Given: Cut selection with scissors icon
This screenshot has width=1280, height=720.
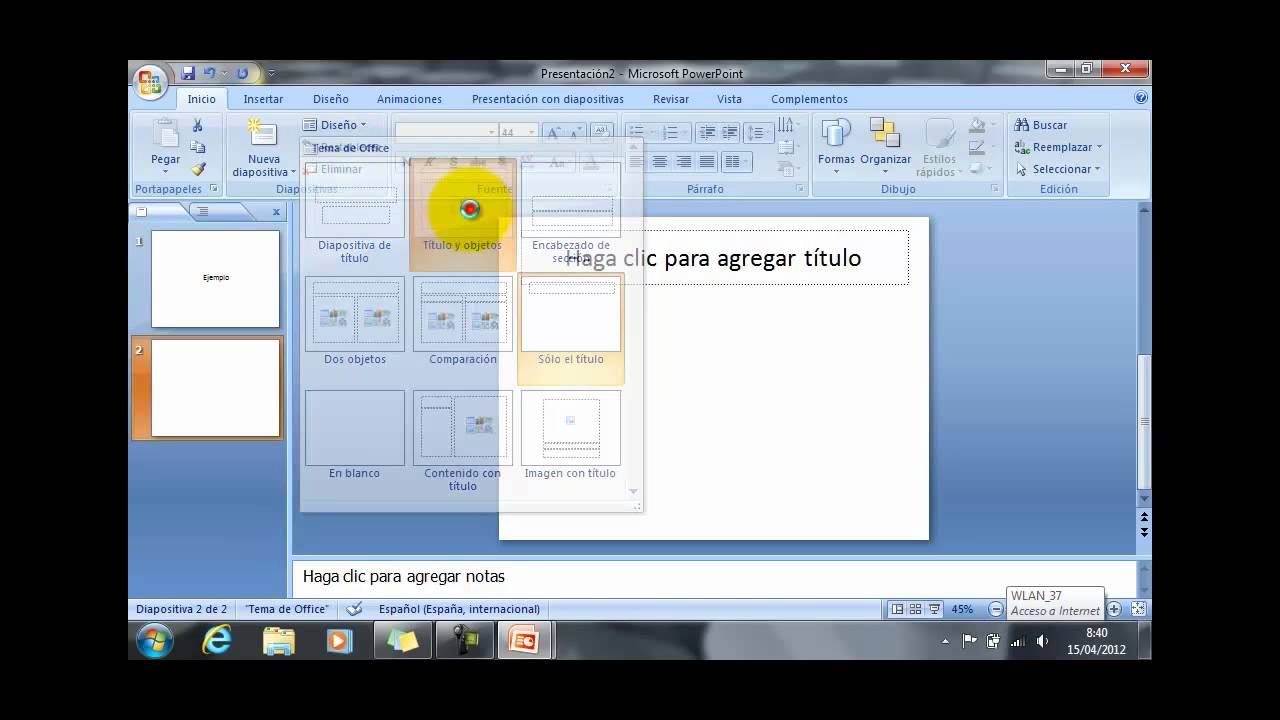Looking at the screenshot, I should pos(198,125).
